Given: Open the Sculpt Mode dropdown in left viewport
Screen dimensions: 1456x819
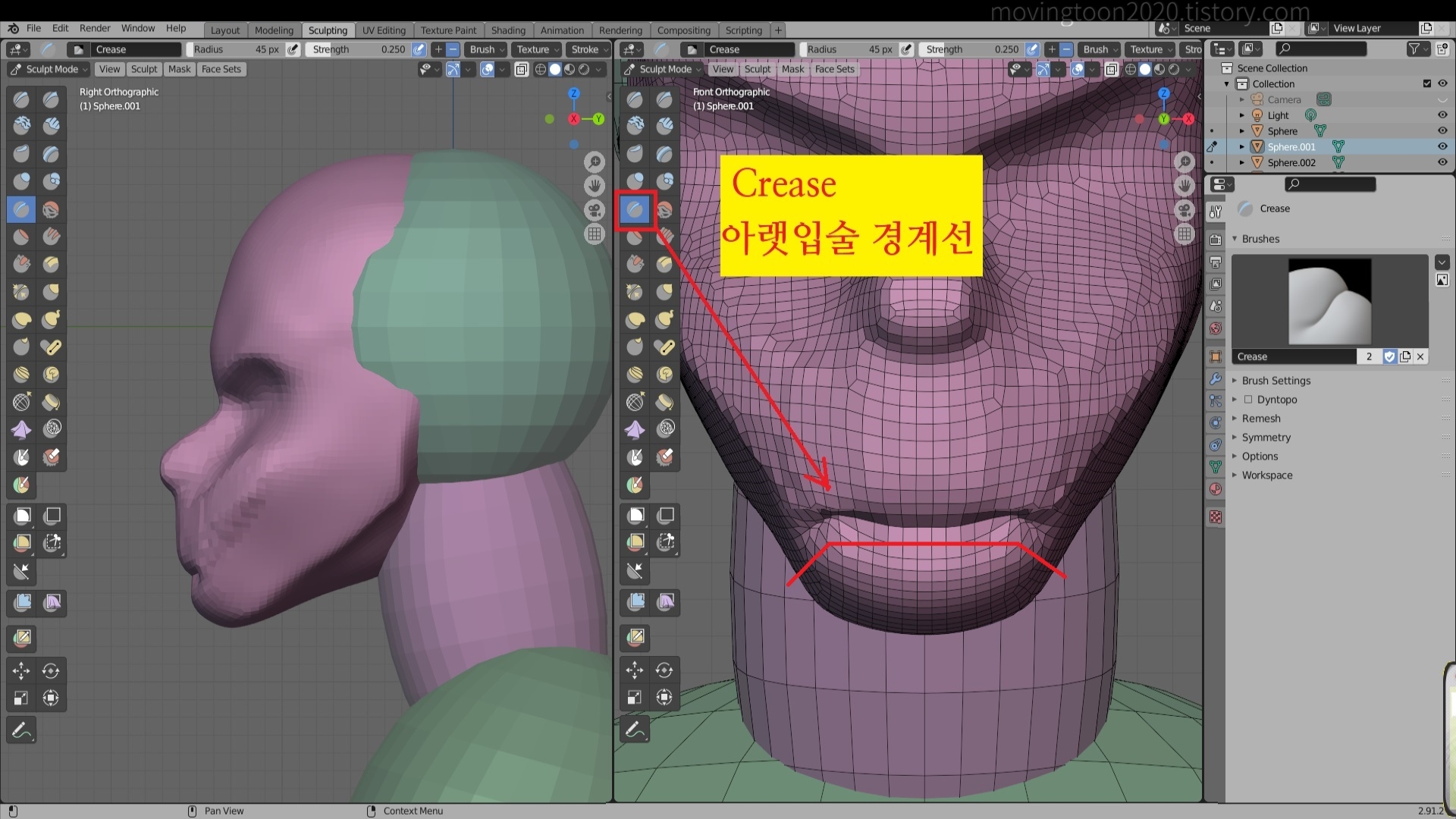Looking at the screenshot, I should click(x=49, y=69).
